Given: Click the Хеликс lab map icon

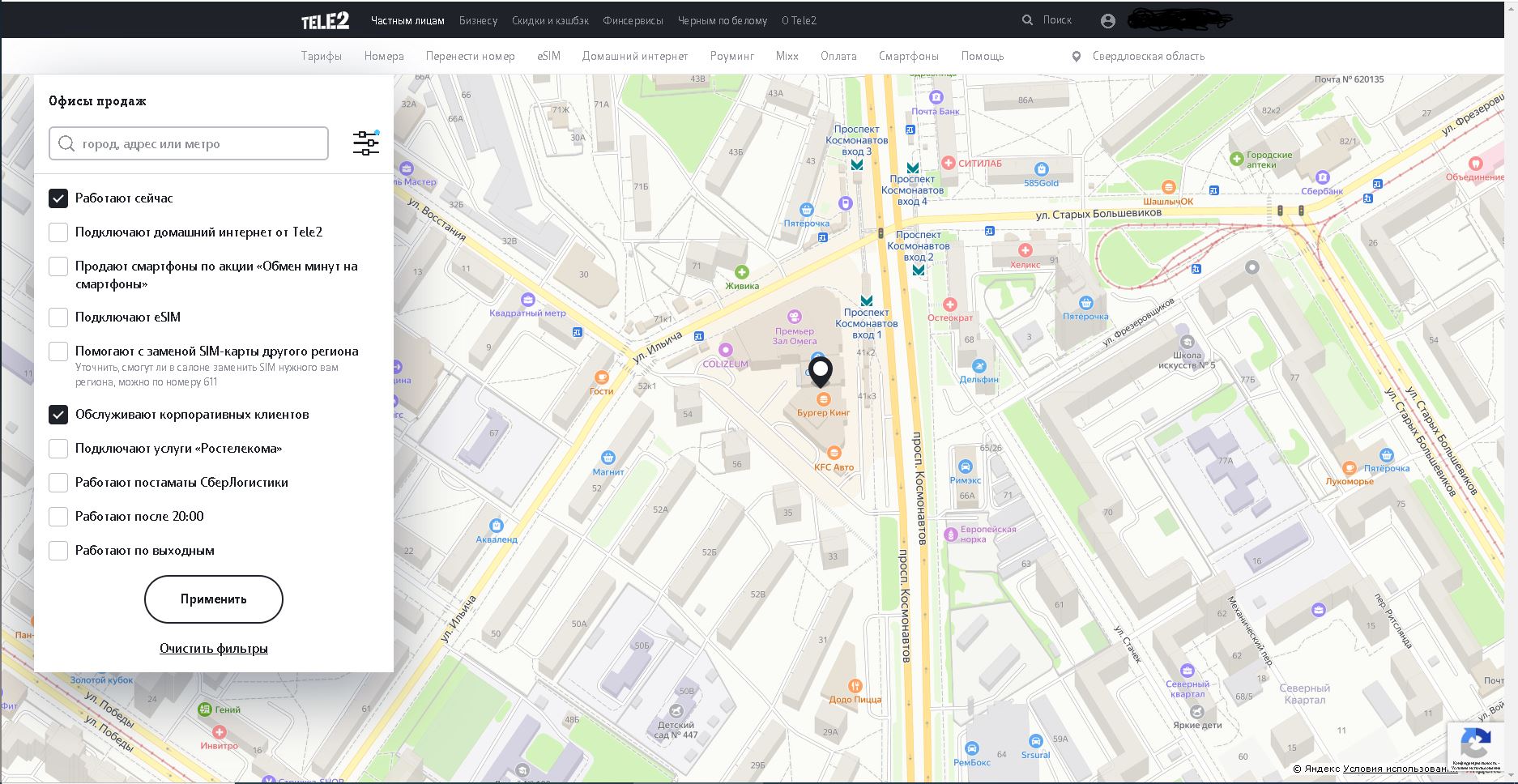Looking at the screenshot, I should 1026,251.
